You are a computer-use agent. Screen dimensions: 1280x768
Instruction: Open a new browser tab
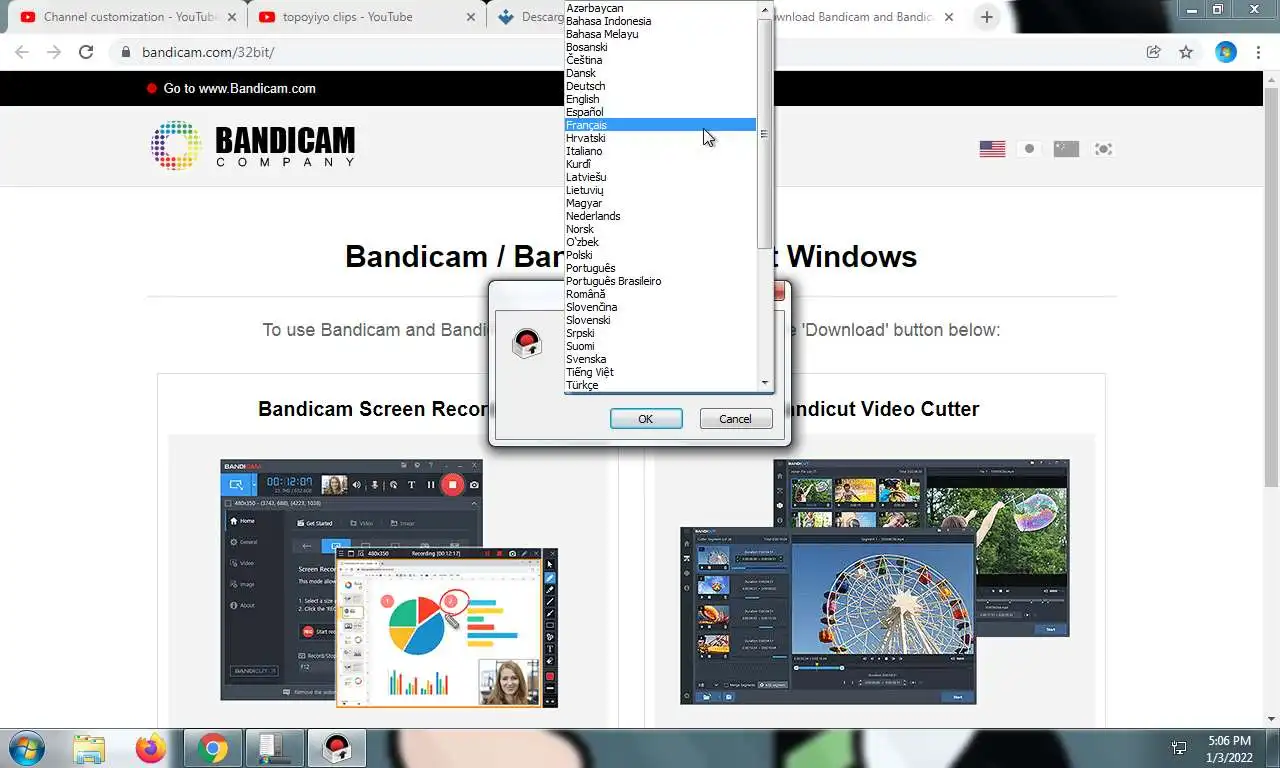(x=987, y=17)
